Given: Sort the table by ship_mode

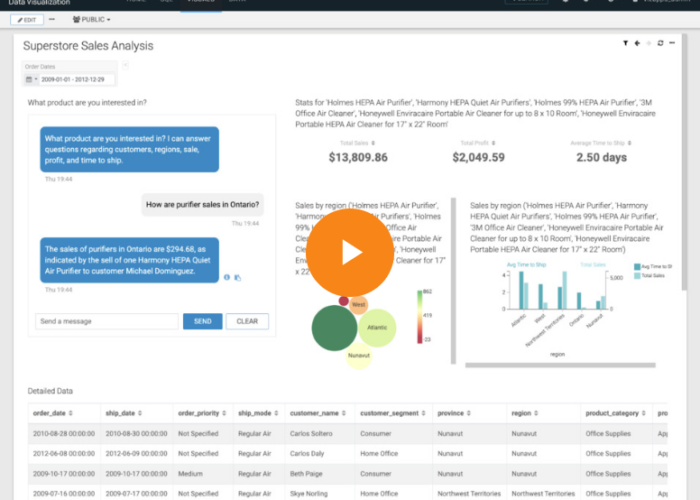Looking at the screenshot, I should pyautogui.click(x=276, y=413).
